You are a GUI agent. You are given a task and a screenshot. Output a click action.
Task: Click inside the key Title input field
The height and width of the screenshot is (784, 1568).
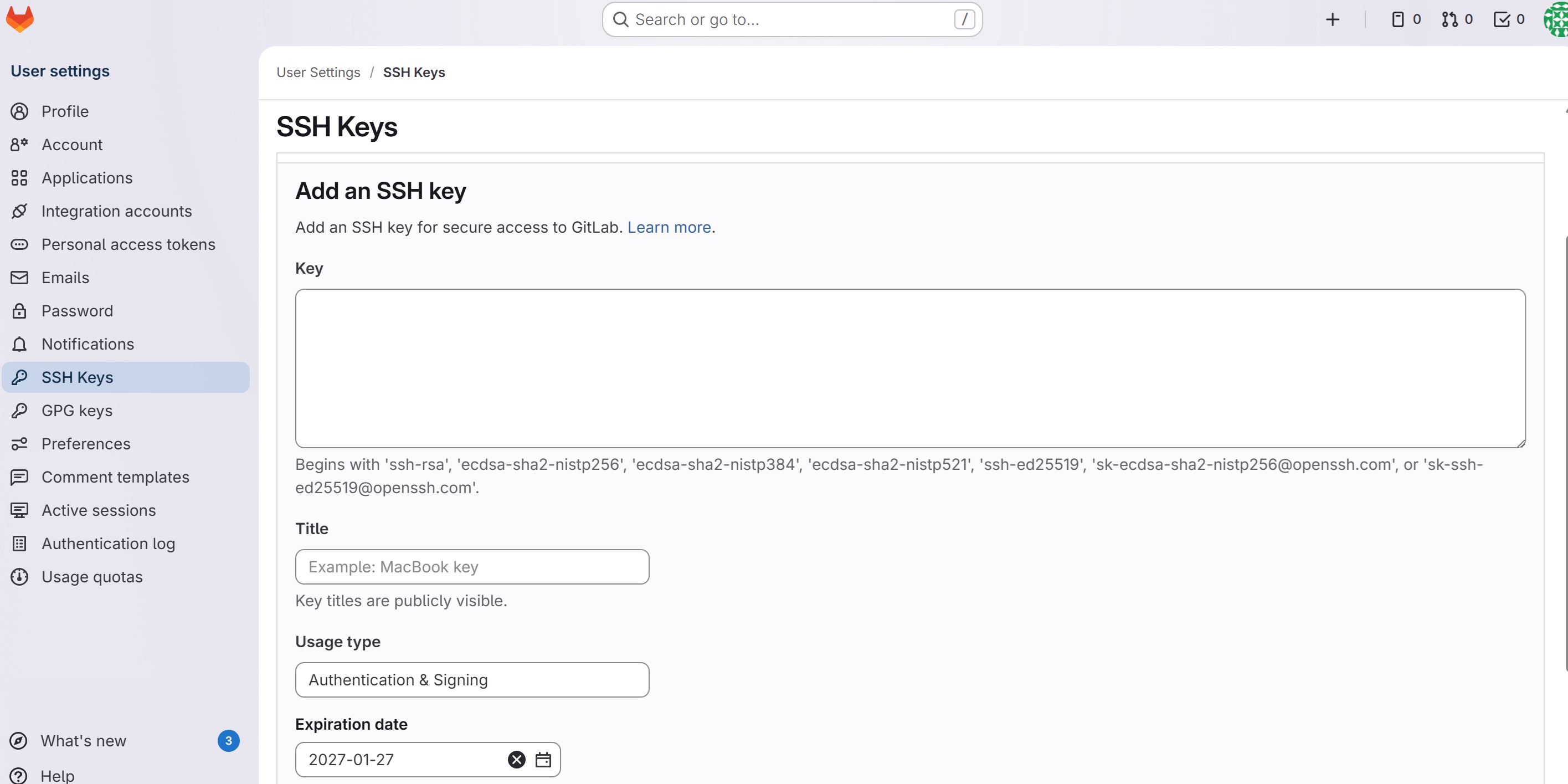(x=472, y=567)
